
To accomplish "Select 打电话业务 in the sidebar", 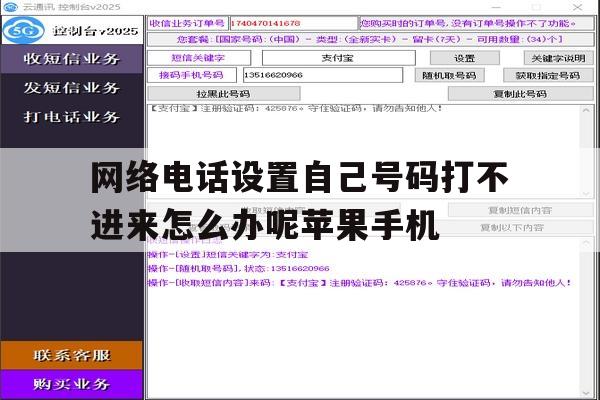I will pyautogui.click(x=72, y=117).
